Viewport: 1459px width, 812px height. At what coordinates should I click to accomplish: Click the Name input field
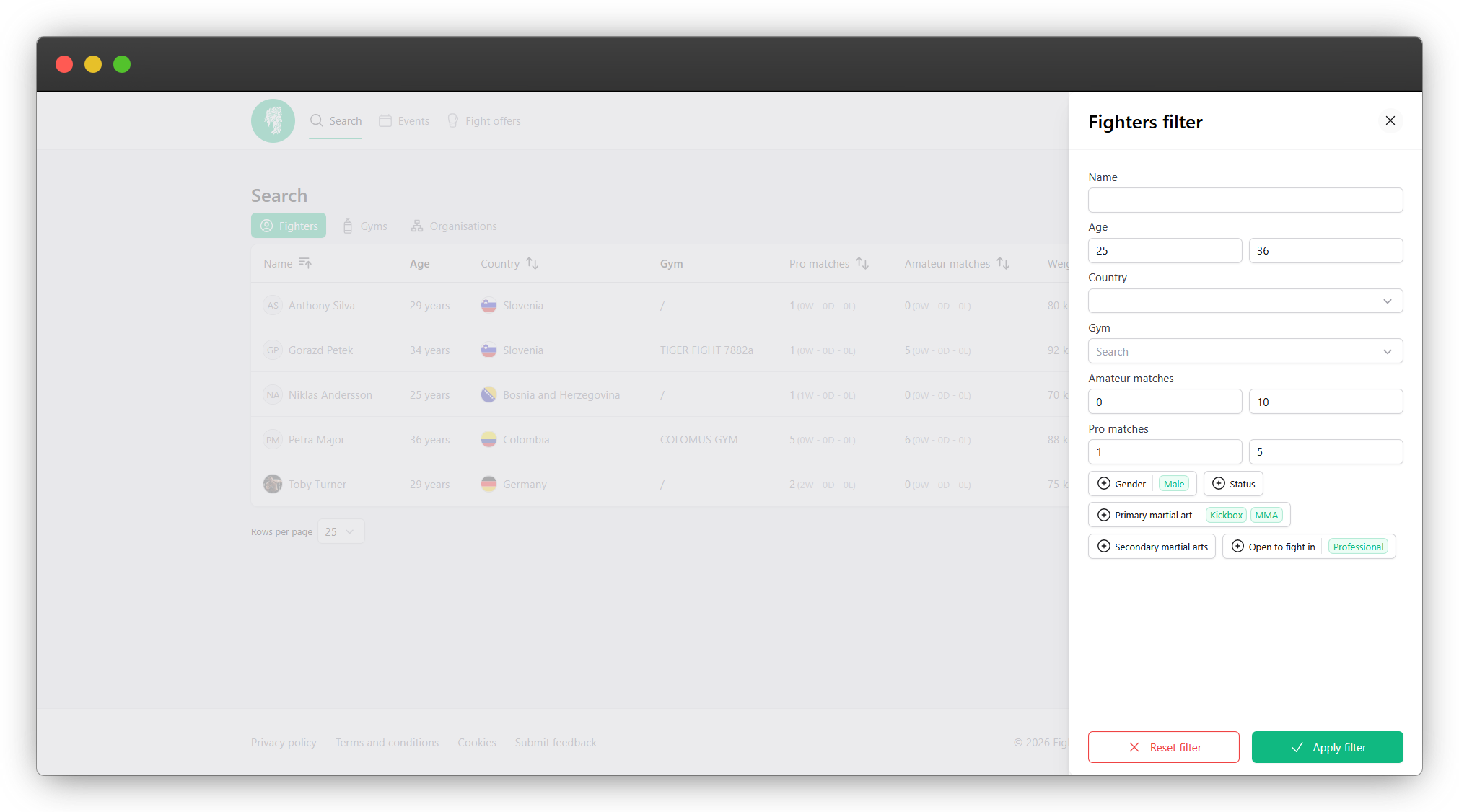(x=1245, y=200)
